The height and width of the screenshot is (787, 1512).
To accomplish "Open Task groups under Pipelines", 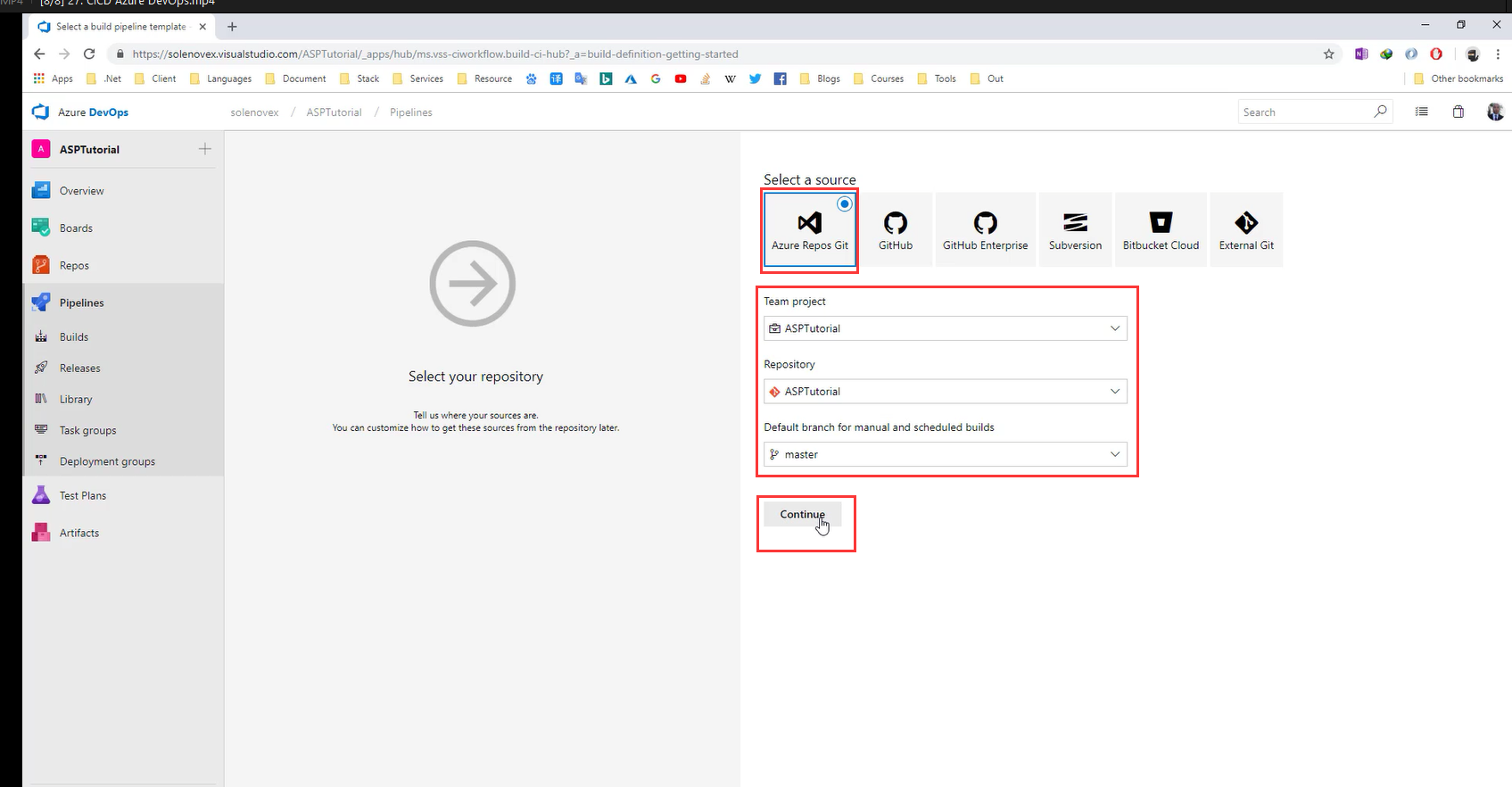I will point(123,431).
